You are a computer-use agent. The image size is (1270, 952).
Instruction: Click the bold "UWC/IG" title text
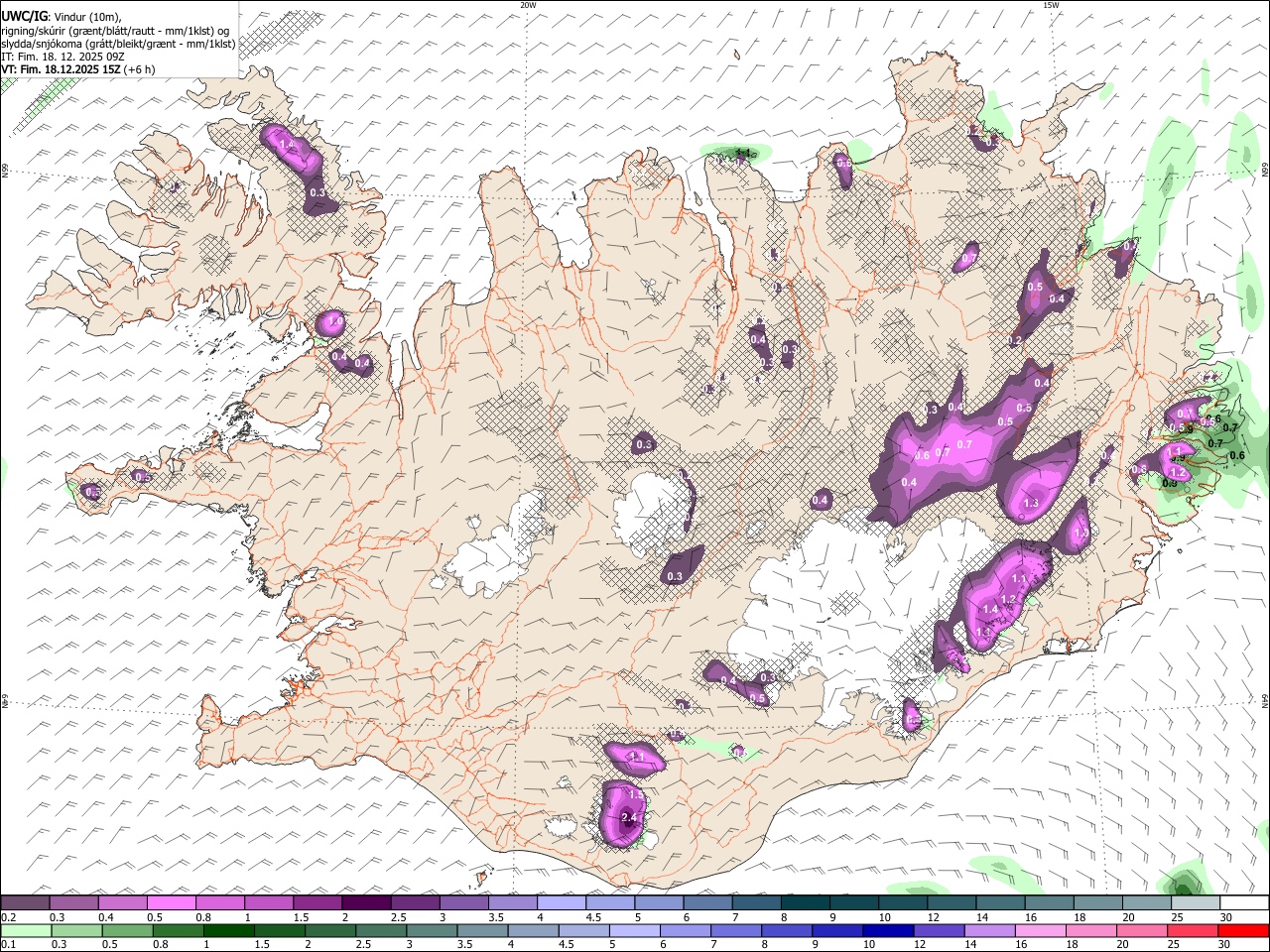(x=25, y=17)
